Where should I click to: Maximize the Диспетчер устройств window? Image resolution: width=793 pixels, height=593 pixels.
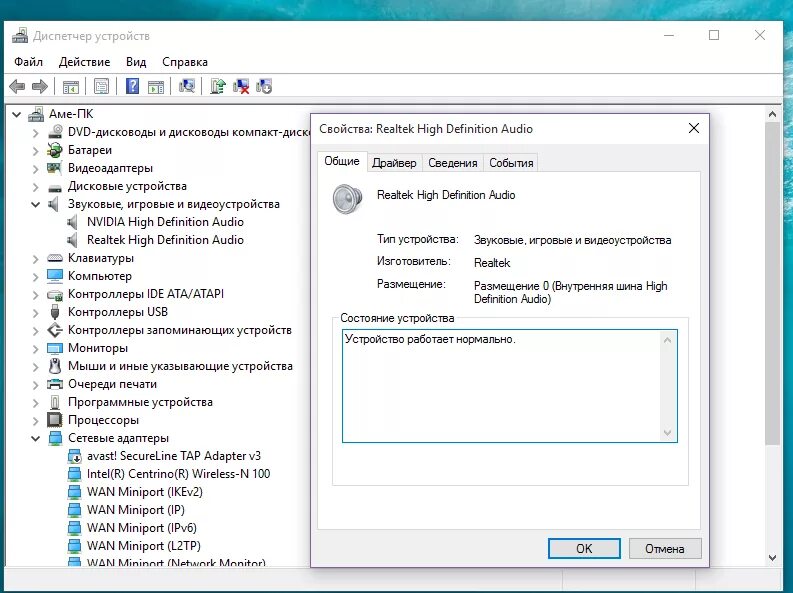pyautogui.click(x=714, y=35)
